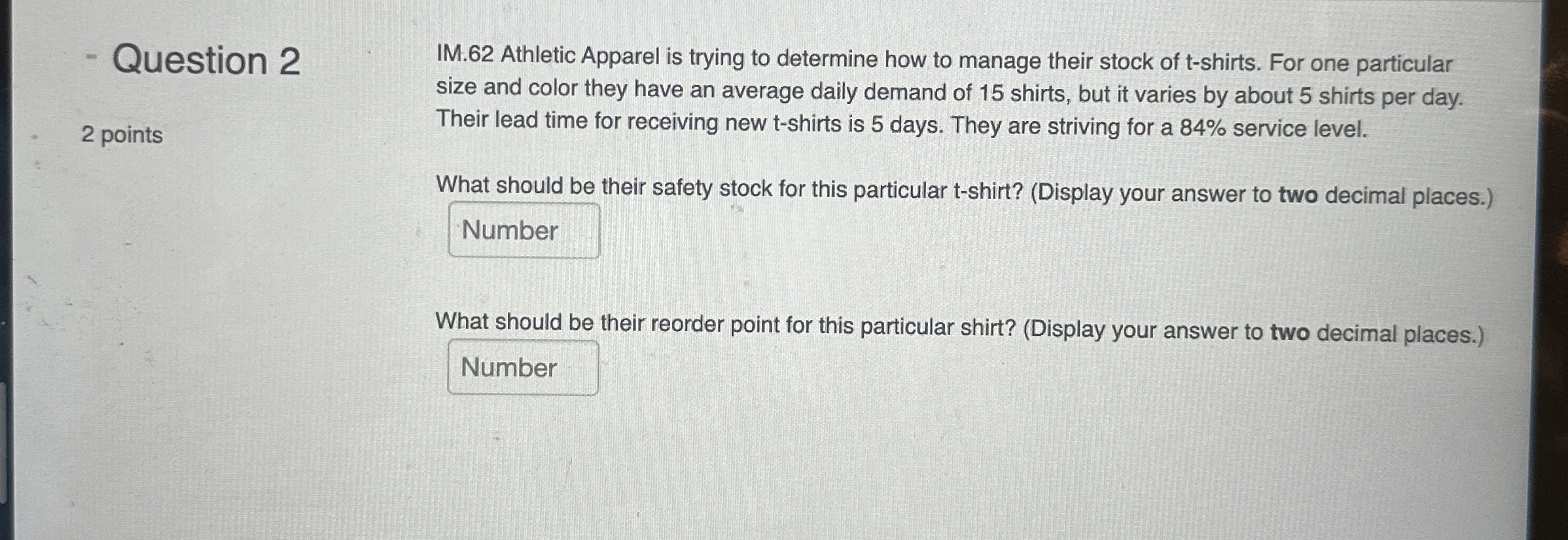Click the bold word two in first question

[1299, 190]
